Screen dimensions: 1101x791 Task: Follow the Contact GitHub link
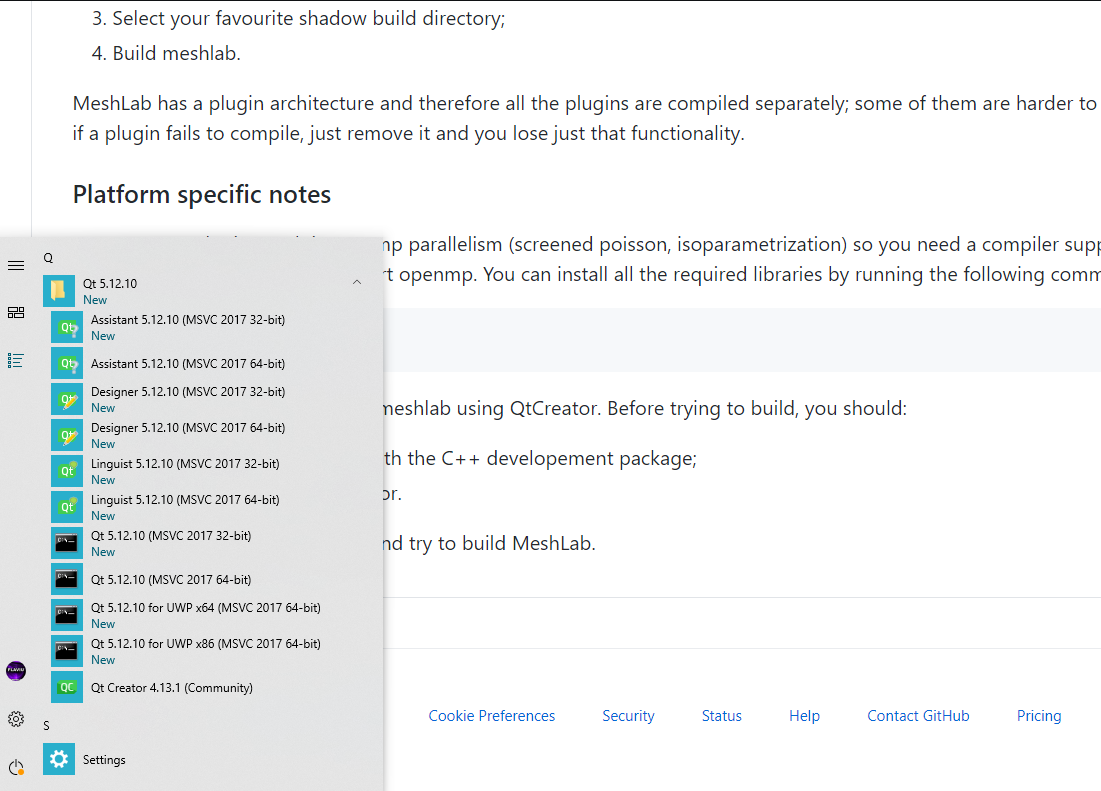[918, 715]
